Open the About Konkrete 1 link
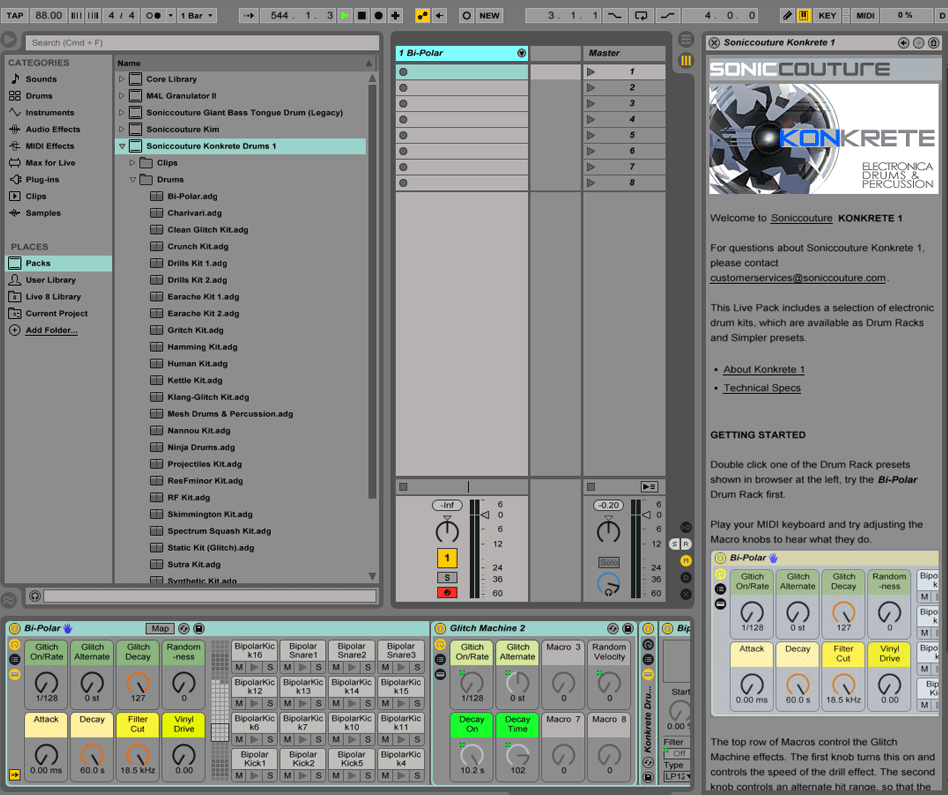 click(764, 369)
